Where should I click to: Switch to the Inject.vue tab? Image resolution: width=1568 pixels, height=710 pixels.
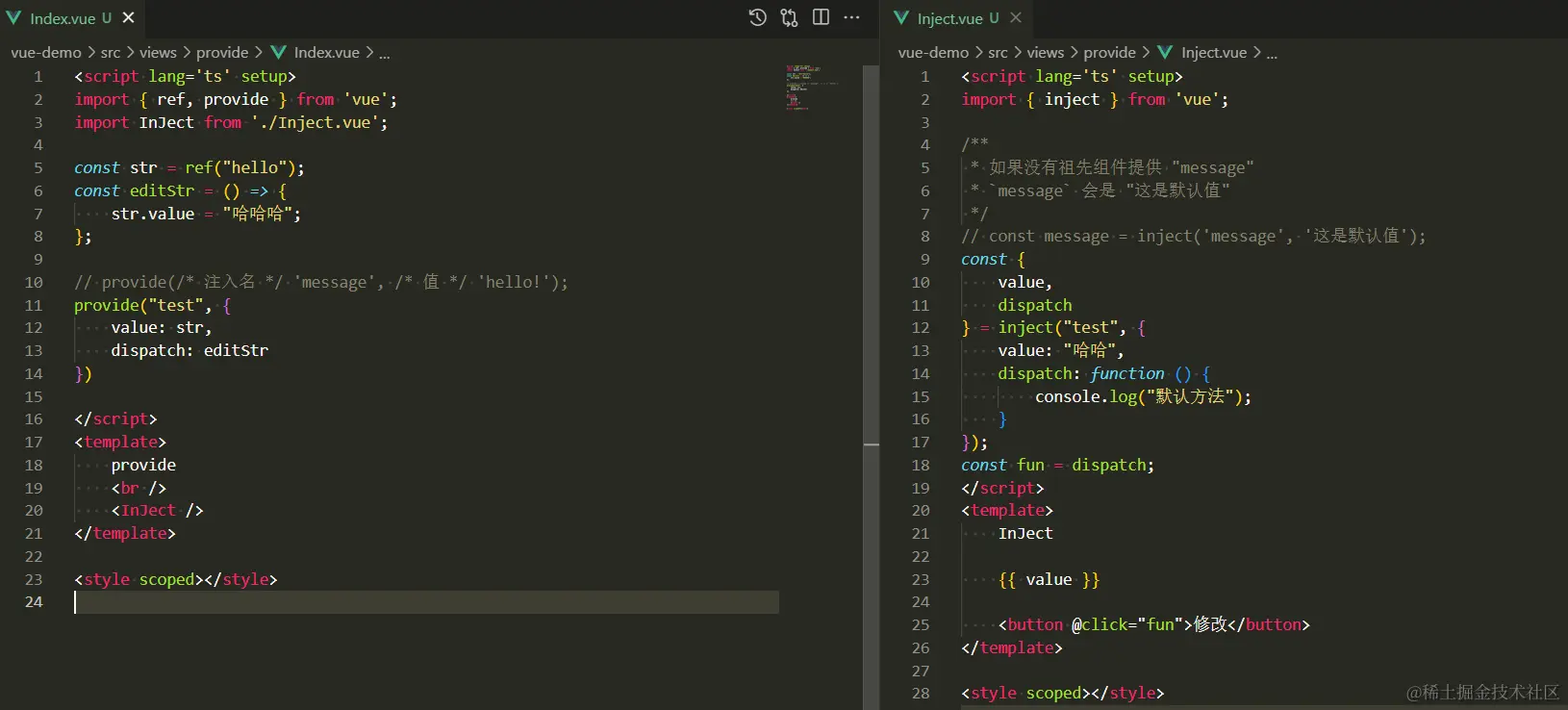[x=958, y=18]
